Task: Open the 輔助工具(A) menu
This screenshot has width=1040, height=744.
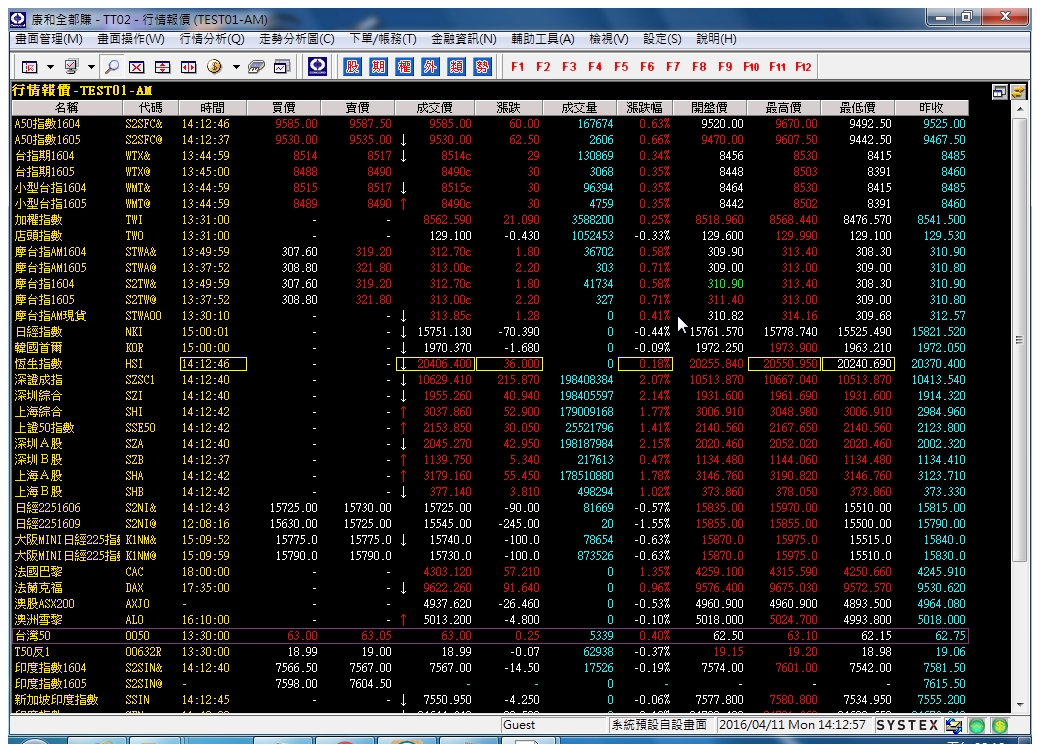Action: point(543,39)
